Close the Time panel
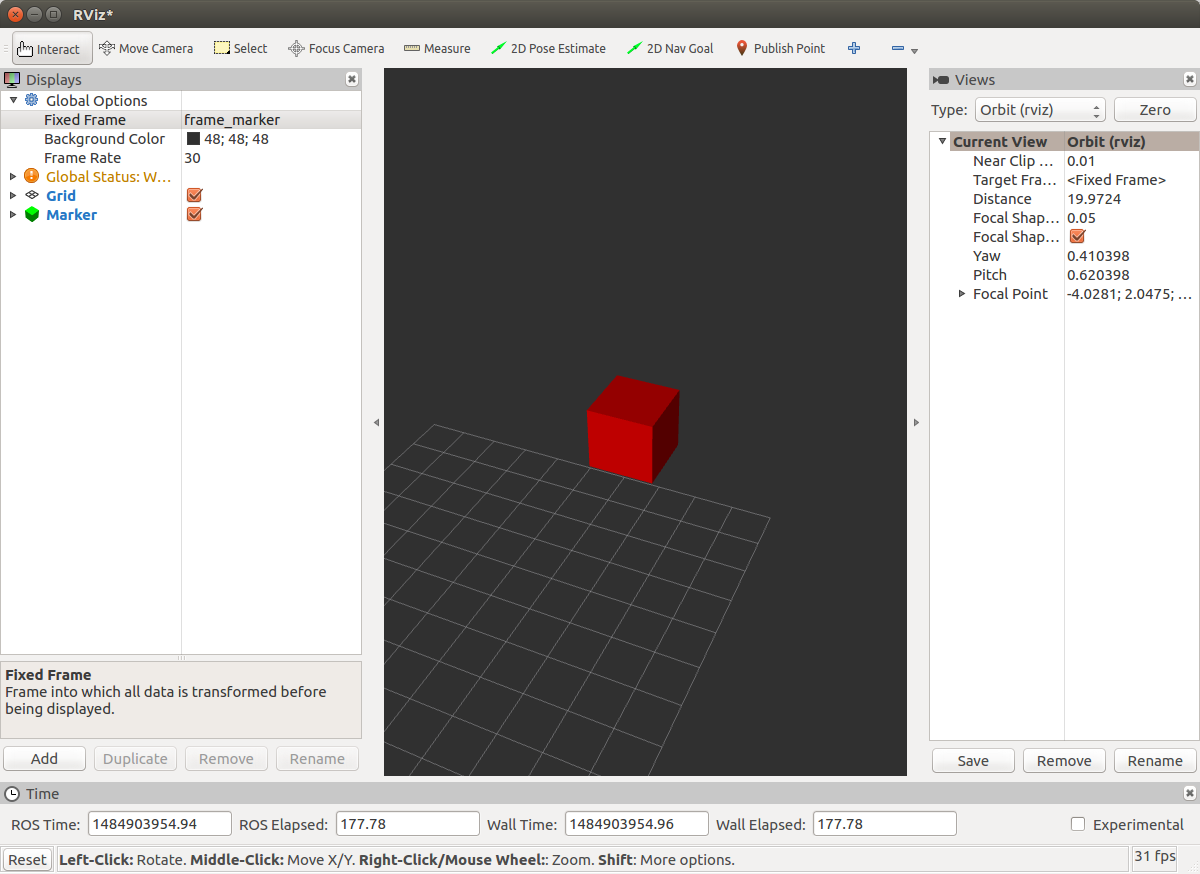 [1190, 793]
